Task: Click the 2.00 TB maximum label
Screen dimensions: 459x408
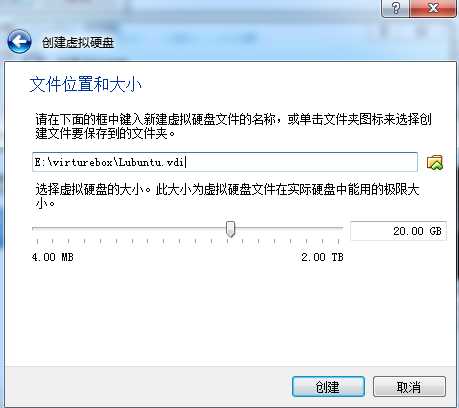Action: click(x=322, y=257)
